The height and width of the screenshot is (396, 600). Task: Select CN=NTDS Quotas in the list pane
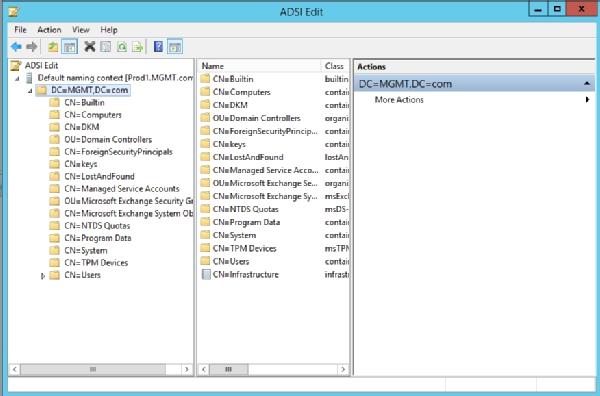click(245, 209)
